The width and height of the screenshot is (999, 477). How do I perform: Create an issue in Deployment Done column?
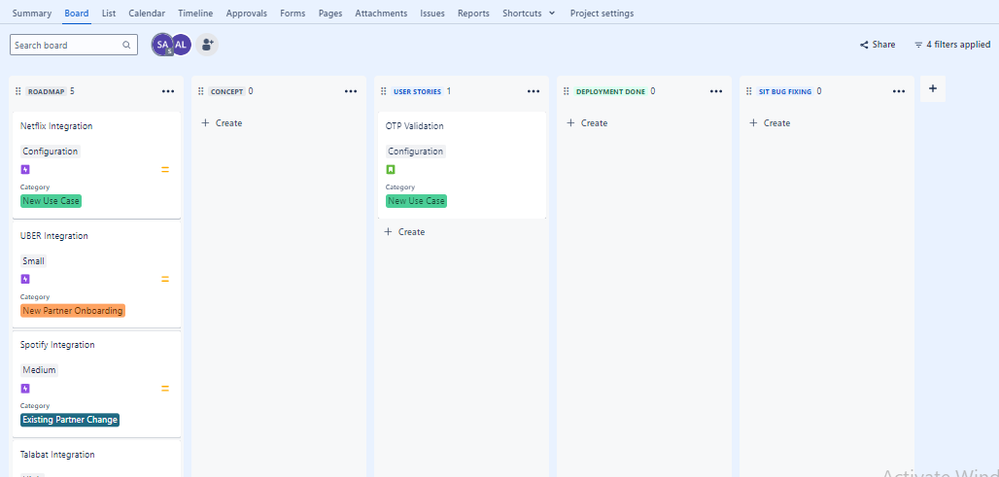point(587,123)
